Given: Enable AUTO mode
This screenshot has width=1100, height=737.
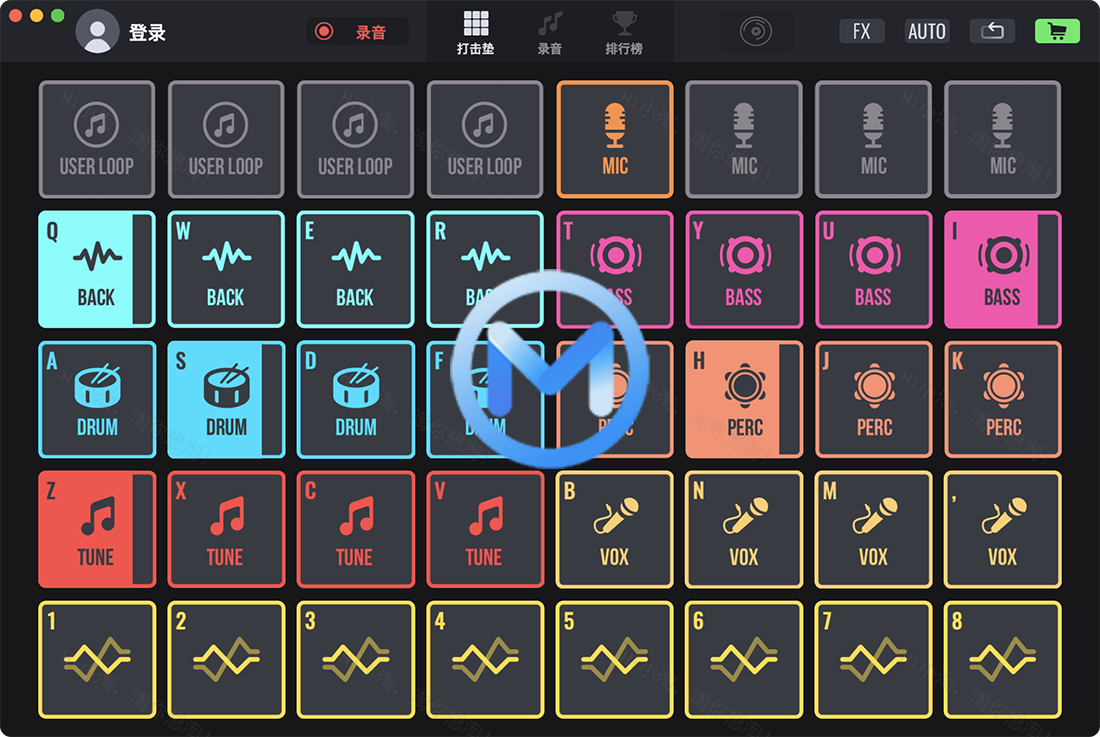Looking at the screenshot, I should (x=926, y=30).
